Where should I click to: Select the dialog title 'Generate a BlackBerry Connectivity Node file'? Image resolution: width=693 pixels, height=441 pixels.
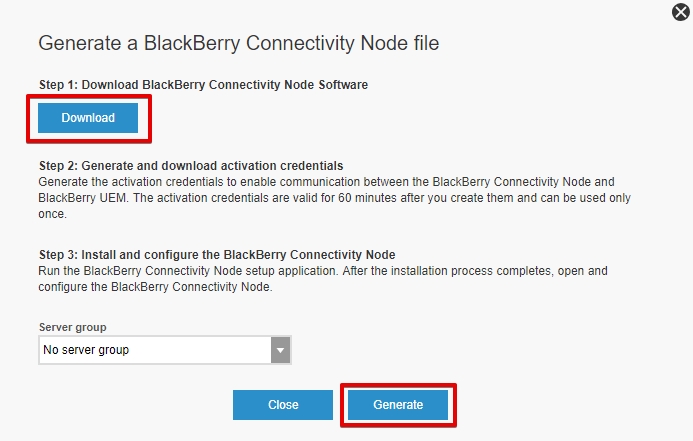pyautogui.click(x=238, y=43)
